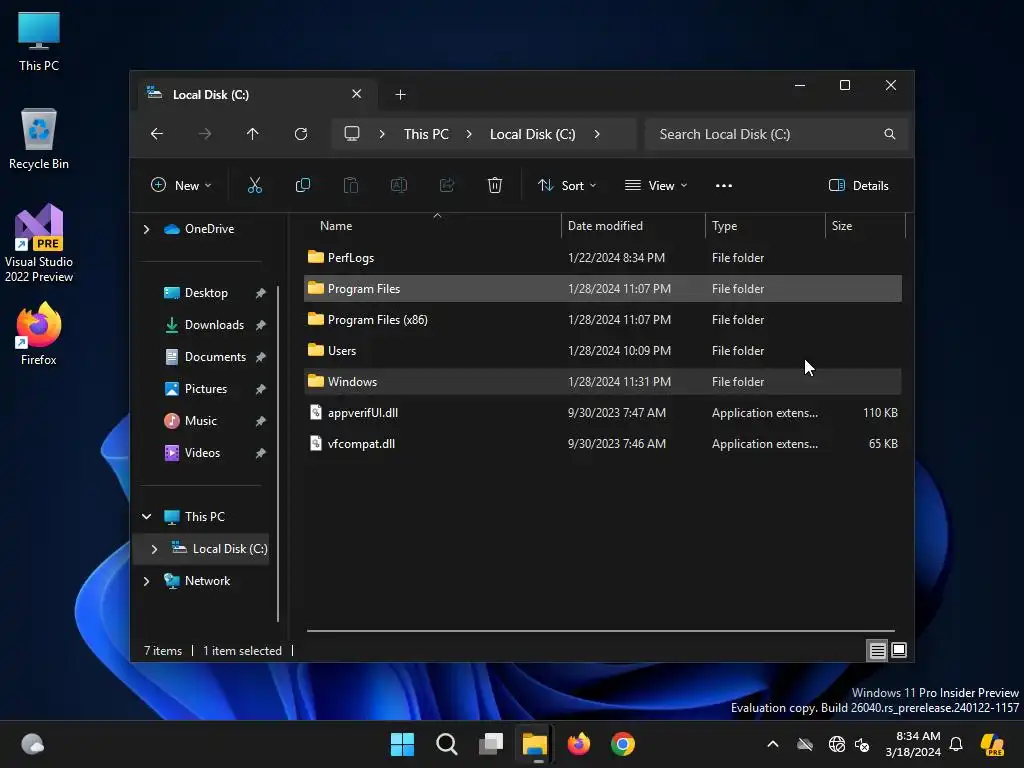The height and width of the screenshot is (768, 1024).
Task: Expand the Network tree node
Action: (146, 581)
